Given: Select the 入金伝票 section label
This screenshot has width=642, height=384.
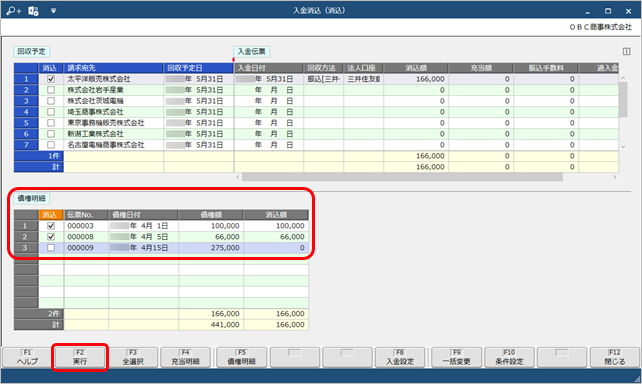Looking at the screenshot, I should [x=251, y=52].
